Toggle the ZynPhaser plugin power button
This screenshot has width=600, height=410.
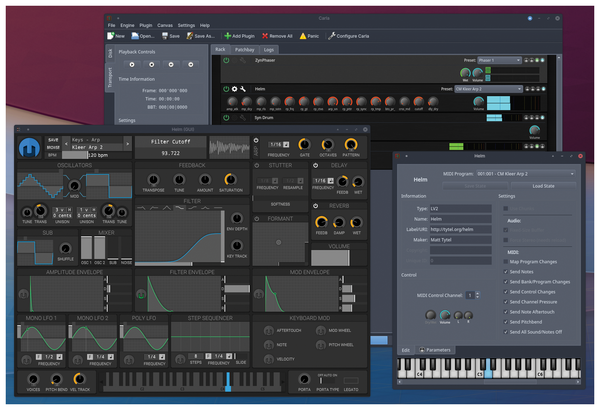[226, 60]
